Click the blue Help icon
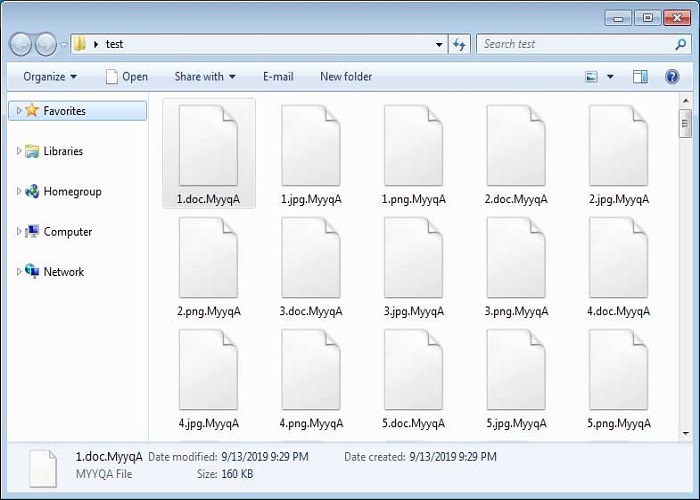 (x=672, y=77)
